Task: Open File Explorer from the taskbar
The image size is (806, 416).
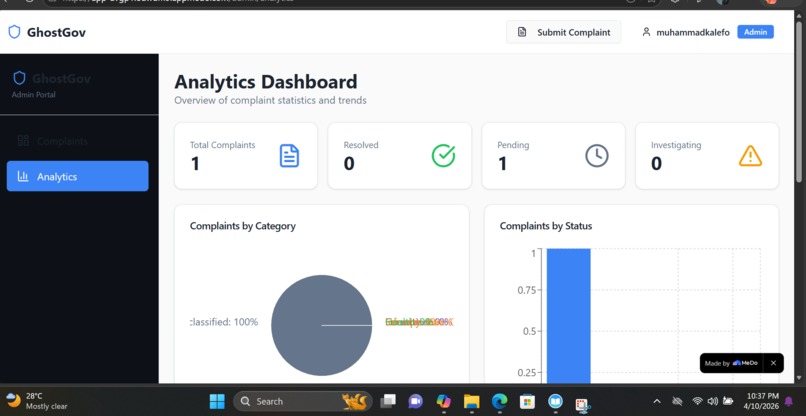Action: click(x=471, y=401)
